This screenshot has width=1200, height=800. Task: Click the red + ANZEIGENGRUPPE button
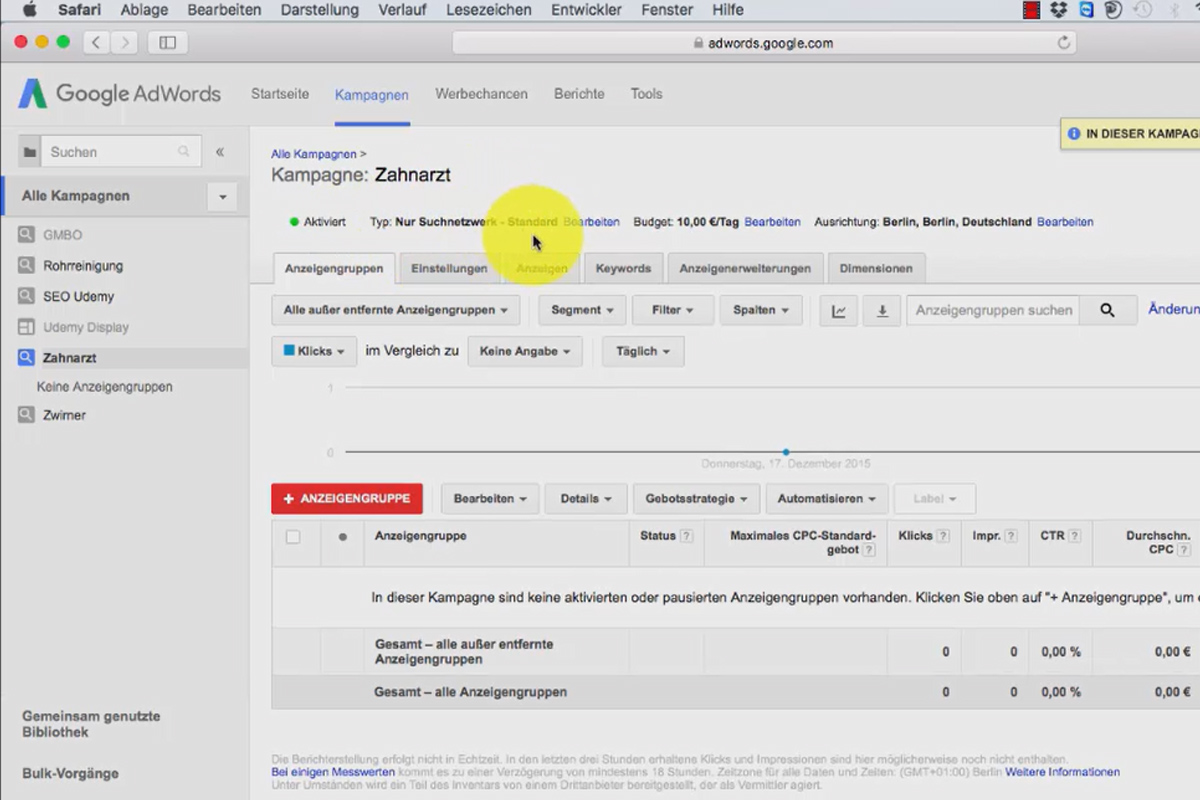347,499
